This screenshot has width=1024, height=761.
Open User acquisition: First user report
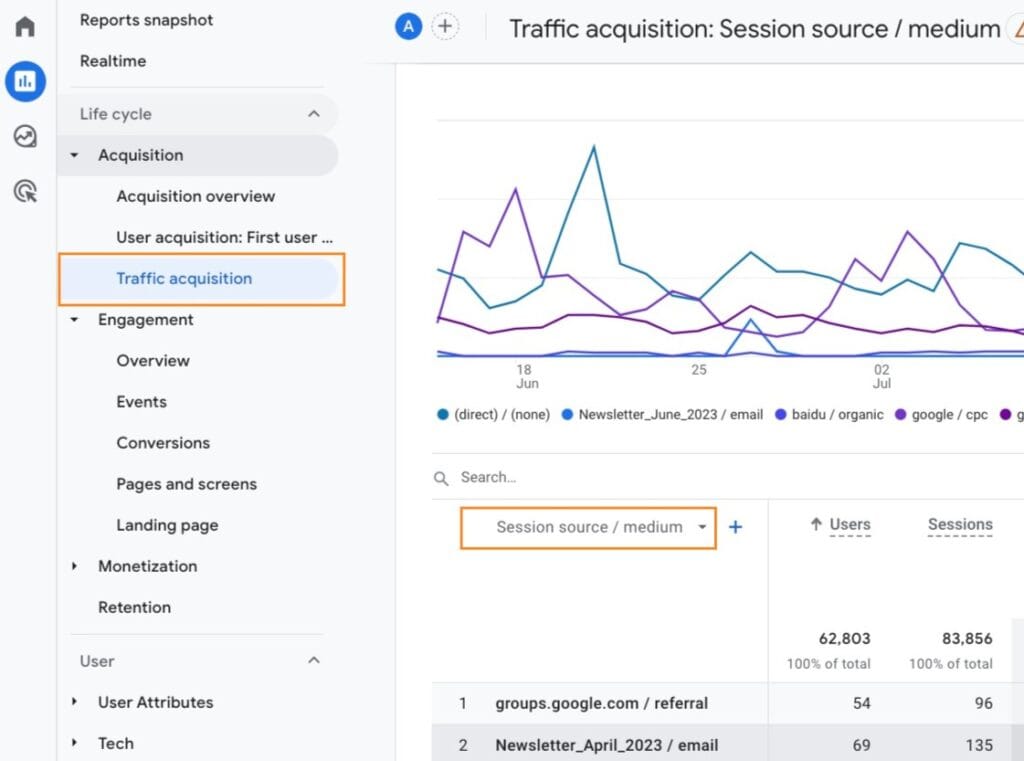225,238
